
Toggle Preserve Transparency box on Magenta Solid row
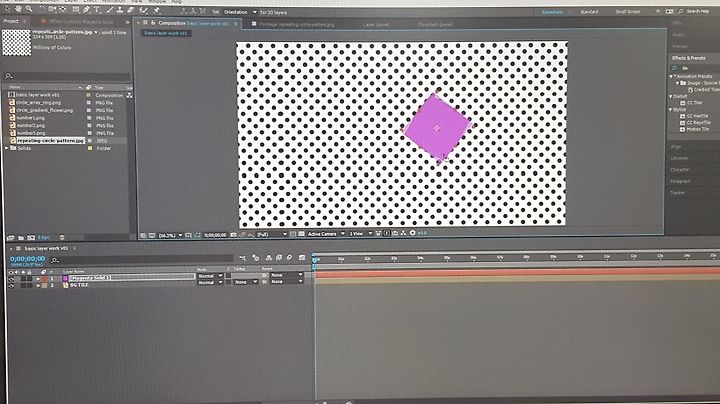(228, 275)
